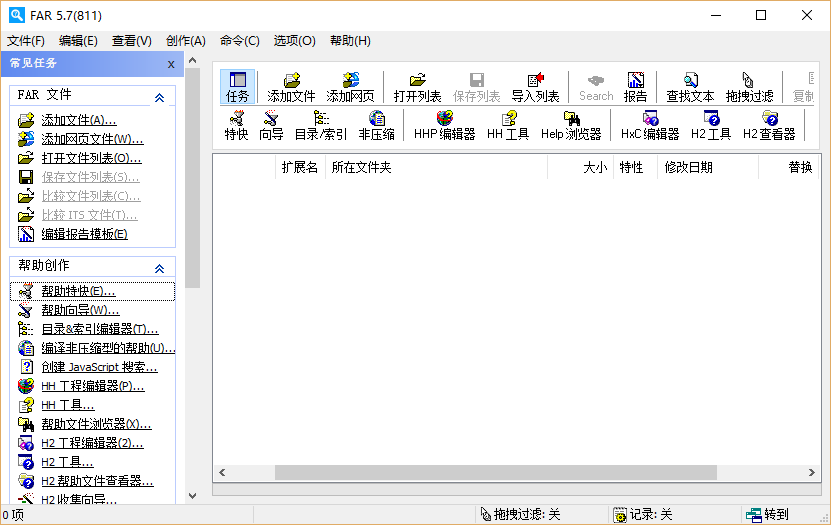Open HH 工程编辑器(P)... link
Image resolution: width=831 pixels, height=525 pixels.
(x=93, y=386)
